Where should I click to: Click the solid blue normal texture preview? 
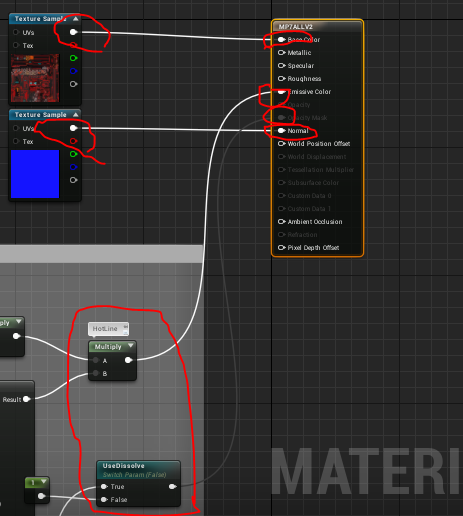pos(35,174)
